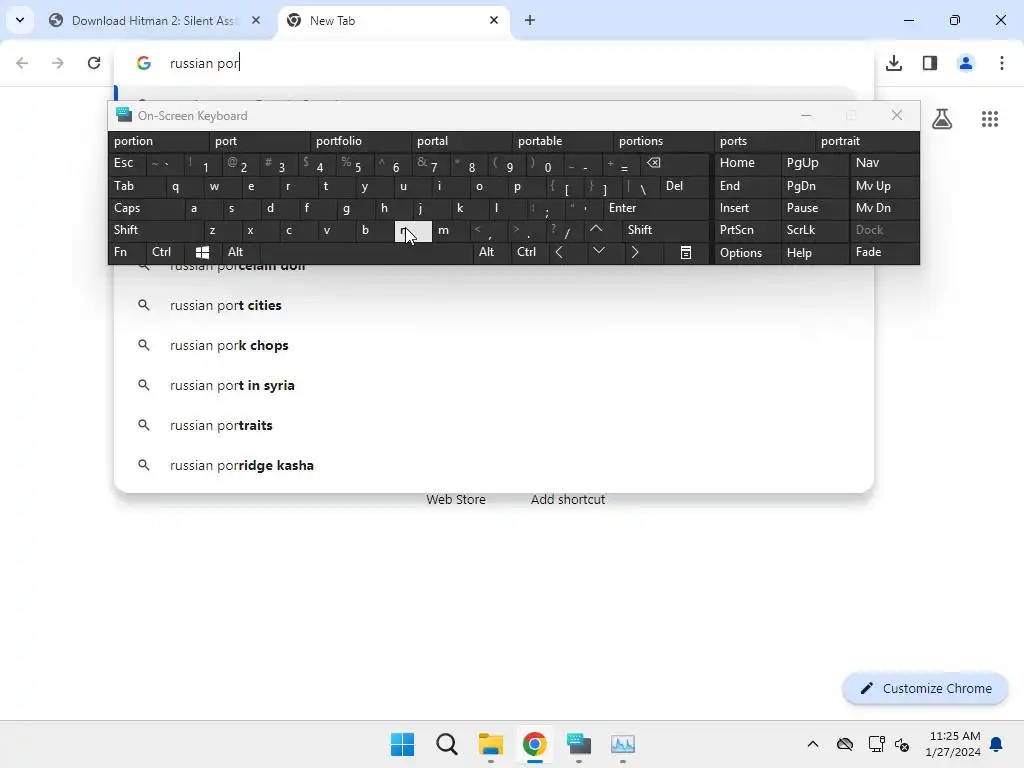This screenshot has height=768, width=1024.
Task: Toggle the Fn key on keyboard
Action: point(127,252)
